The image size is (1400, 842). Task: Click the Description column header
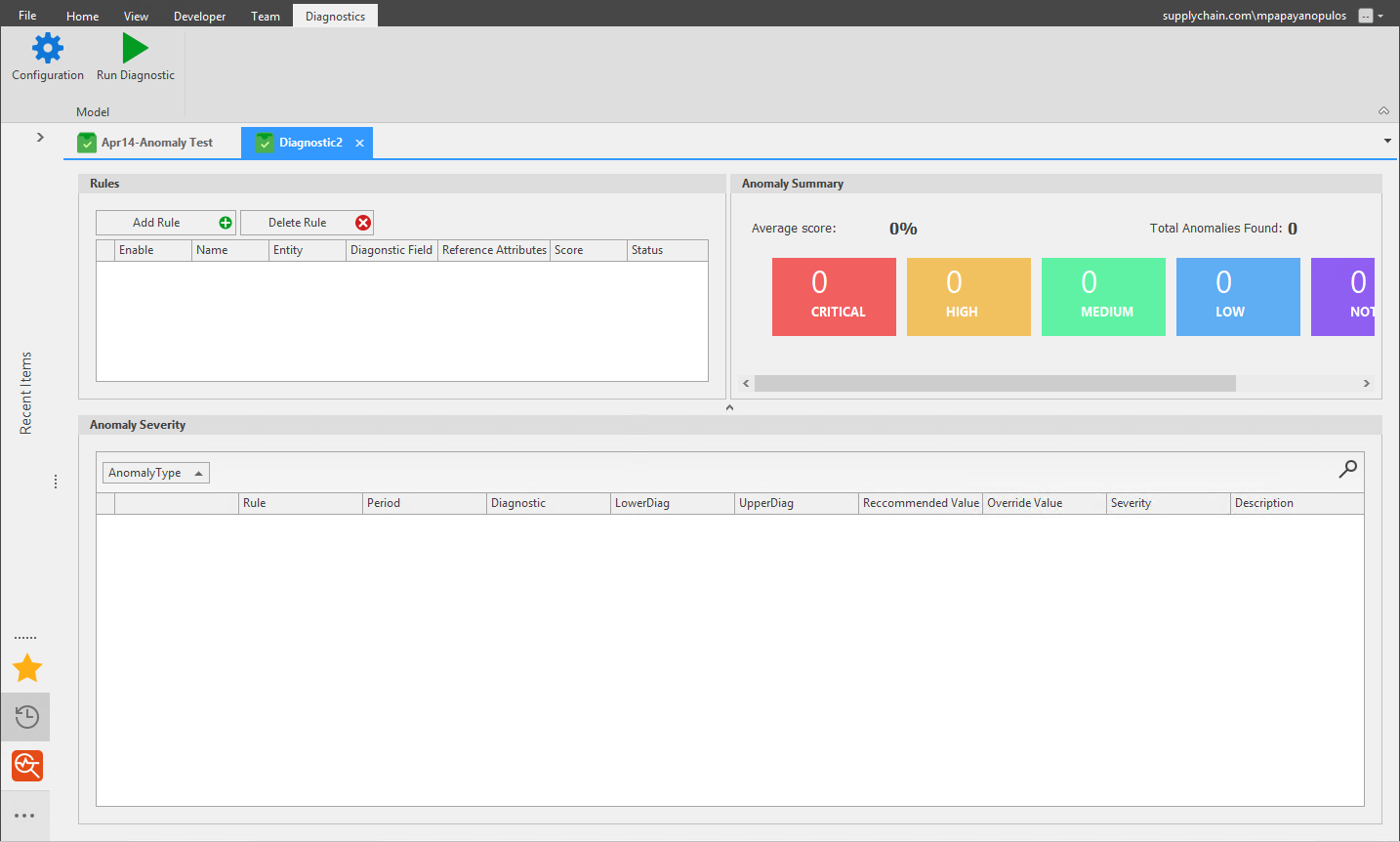1297,503
